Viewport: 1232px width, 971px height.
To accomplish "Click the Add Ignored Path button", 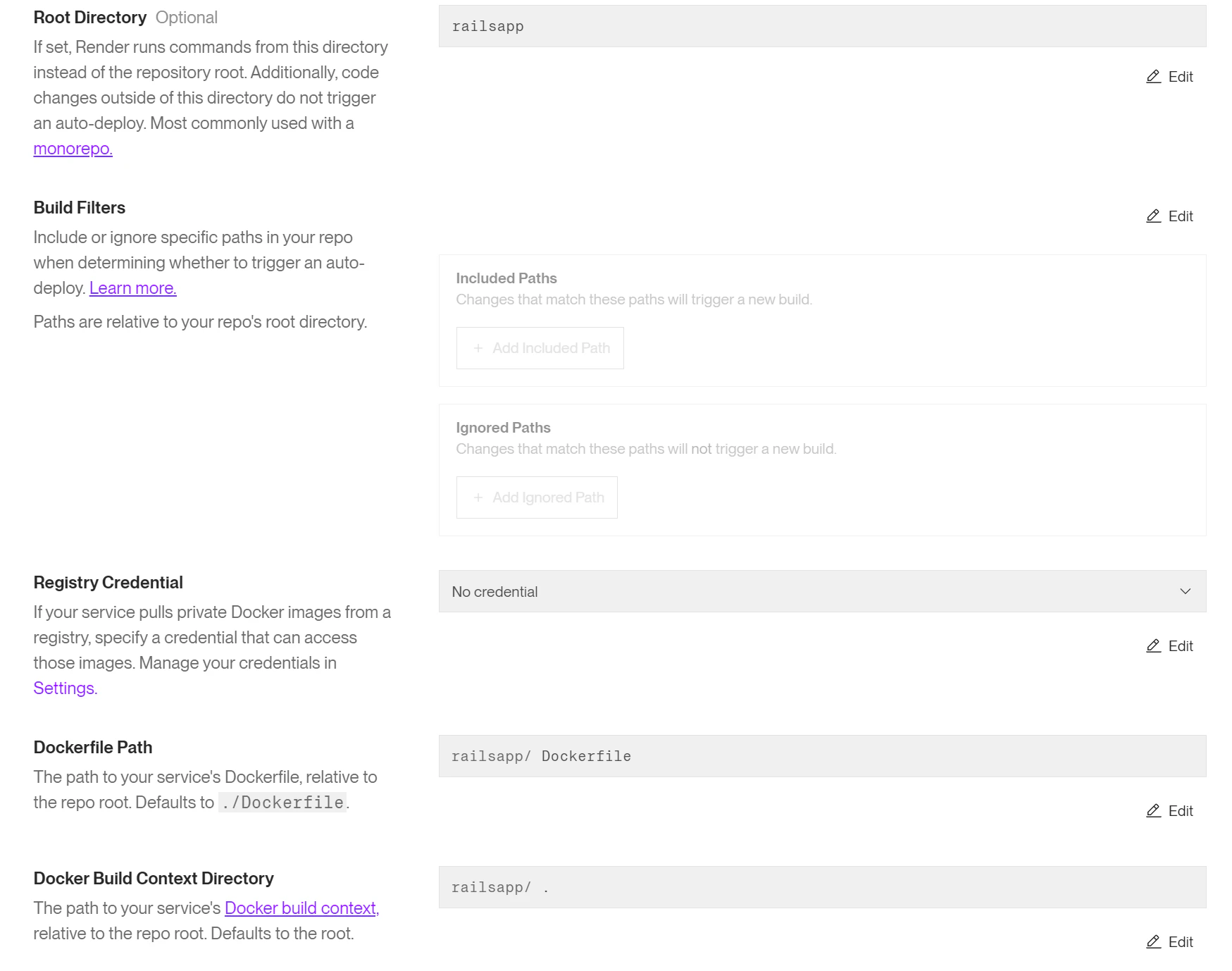I will tap(537, 497).
